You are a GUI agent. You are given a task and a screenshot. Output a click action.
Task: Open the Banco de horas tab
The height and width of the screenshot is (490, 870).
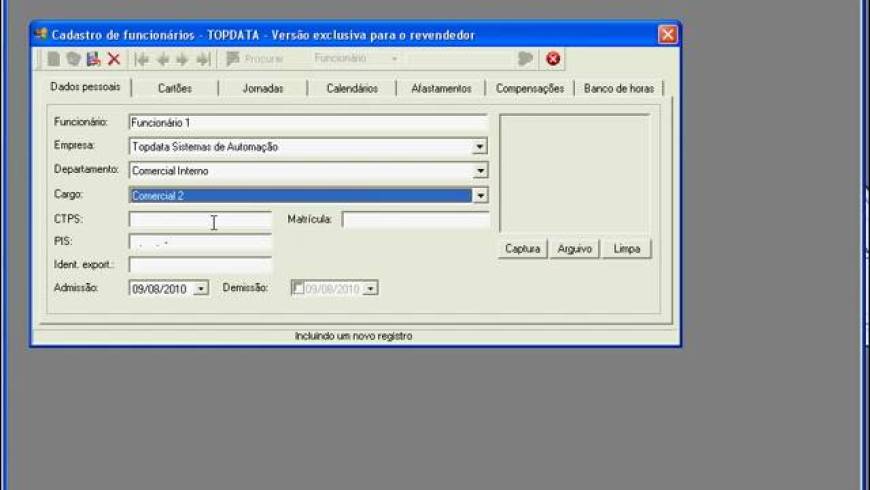tap(619, 88)
